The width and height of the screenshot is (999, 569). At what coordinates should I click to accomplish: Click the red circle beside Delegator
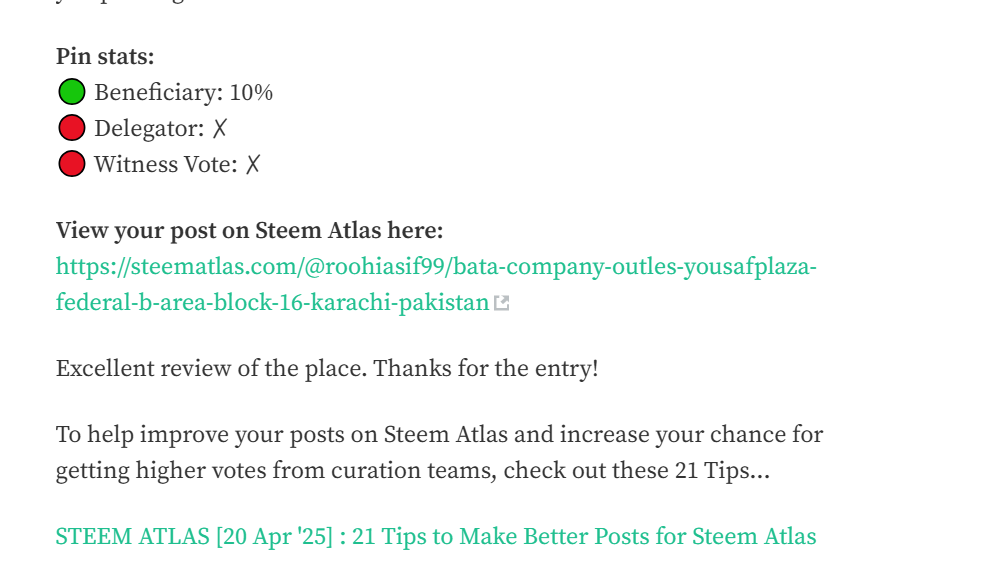(x=71, y=128)
